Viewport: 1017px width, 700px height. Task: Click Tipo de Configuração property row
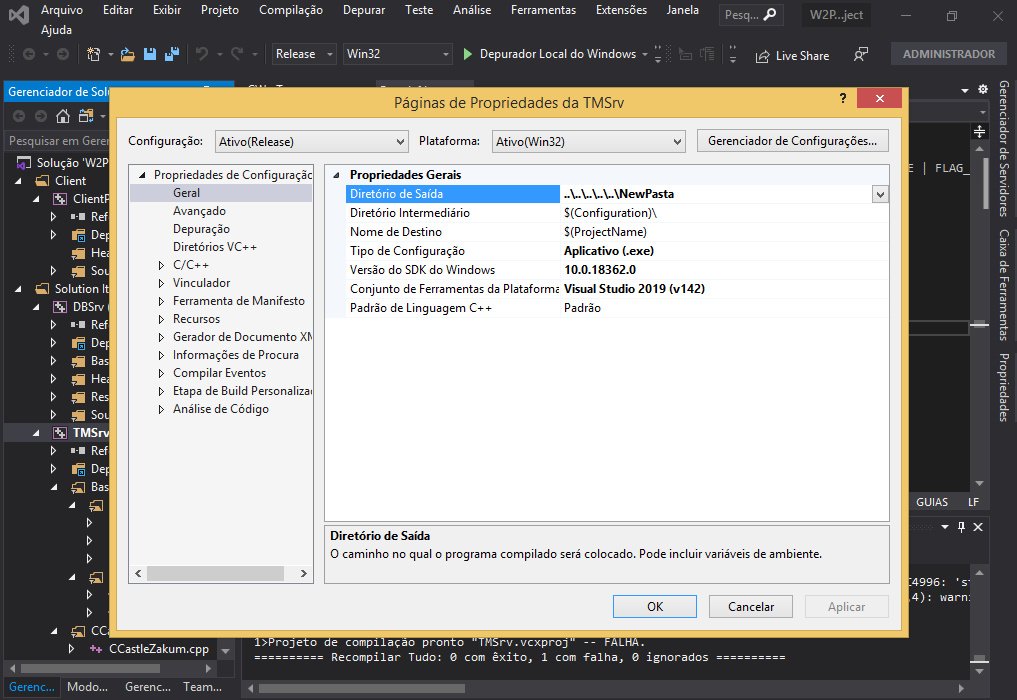click(616, 251)
